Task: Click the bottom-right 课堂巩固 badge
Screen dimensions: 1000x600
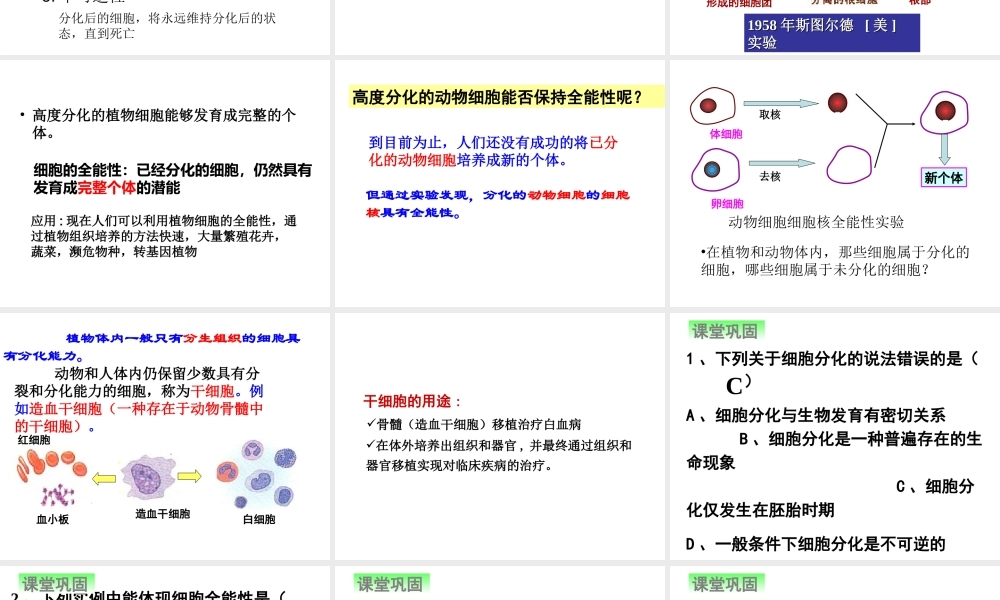Action: pyautogui.click(x=726, y=583)
